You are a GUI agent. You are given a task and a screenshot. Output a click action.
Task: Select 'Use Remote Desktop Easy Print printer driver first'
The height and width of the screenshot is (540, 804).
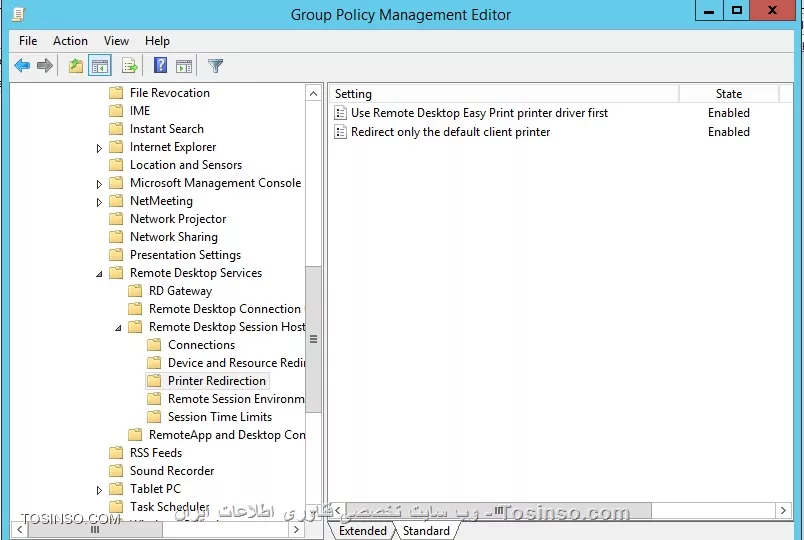coord(479,113)
